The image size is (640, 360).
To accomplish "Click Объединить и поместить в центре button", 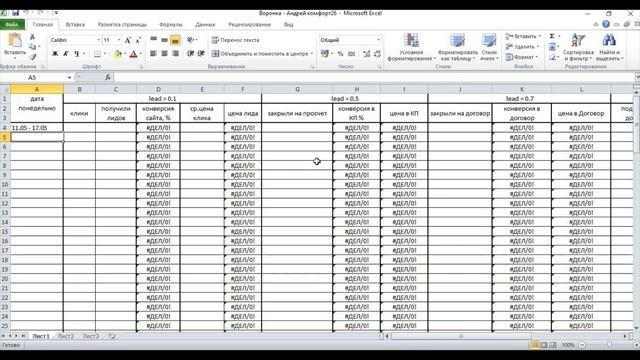I will (262, 53).
